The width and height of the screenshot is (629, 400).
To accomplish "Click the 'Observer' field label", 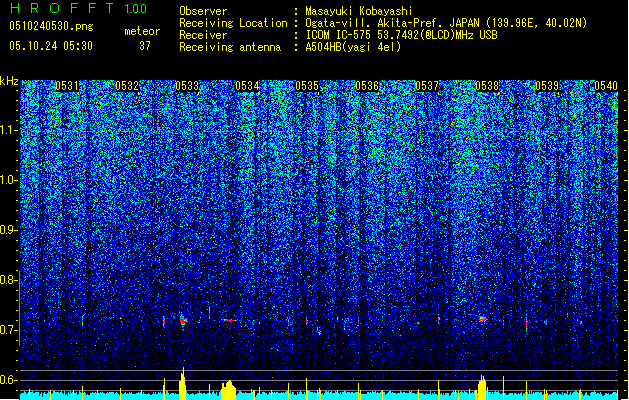I will click(203, 11).
